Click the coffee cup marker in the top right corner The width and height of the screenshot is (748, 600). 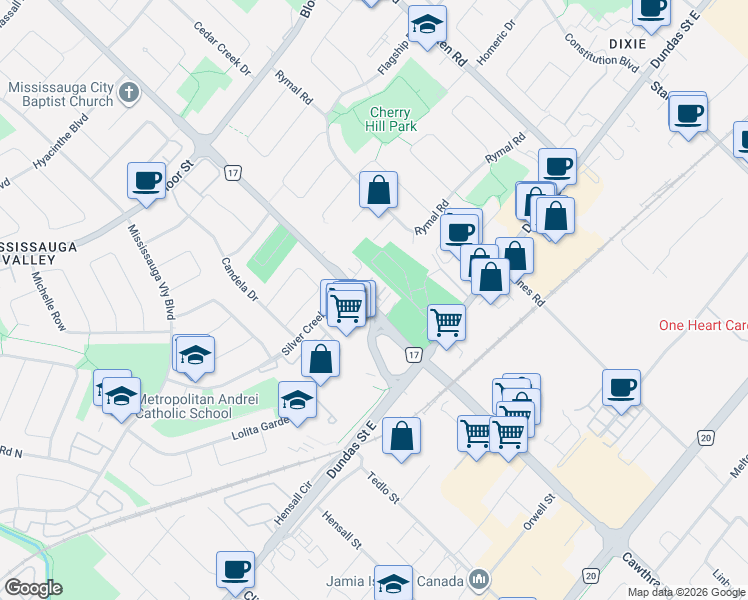pos(652,13)
